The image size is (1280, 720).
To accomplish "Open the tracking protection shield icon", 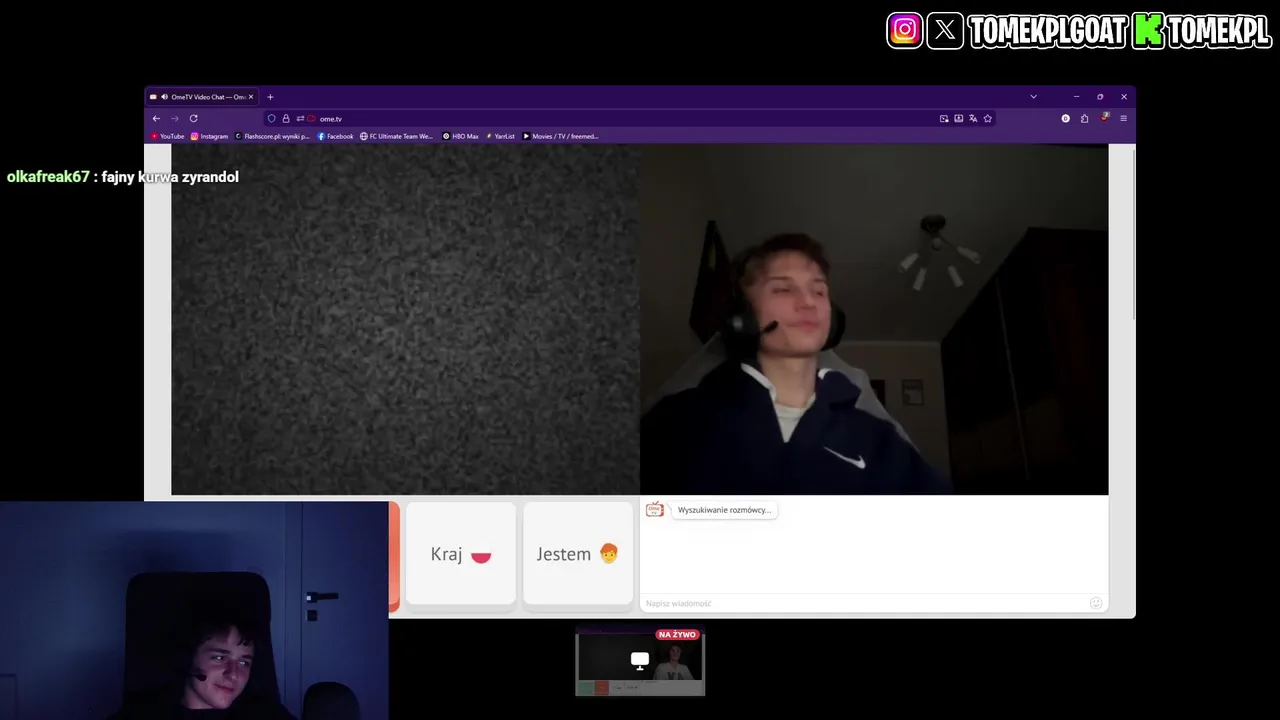I will (x=271, y=118).
